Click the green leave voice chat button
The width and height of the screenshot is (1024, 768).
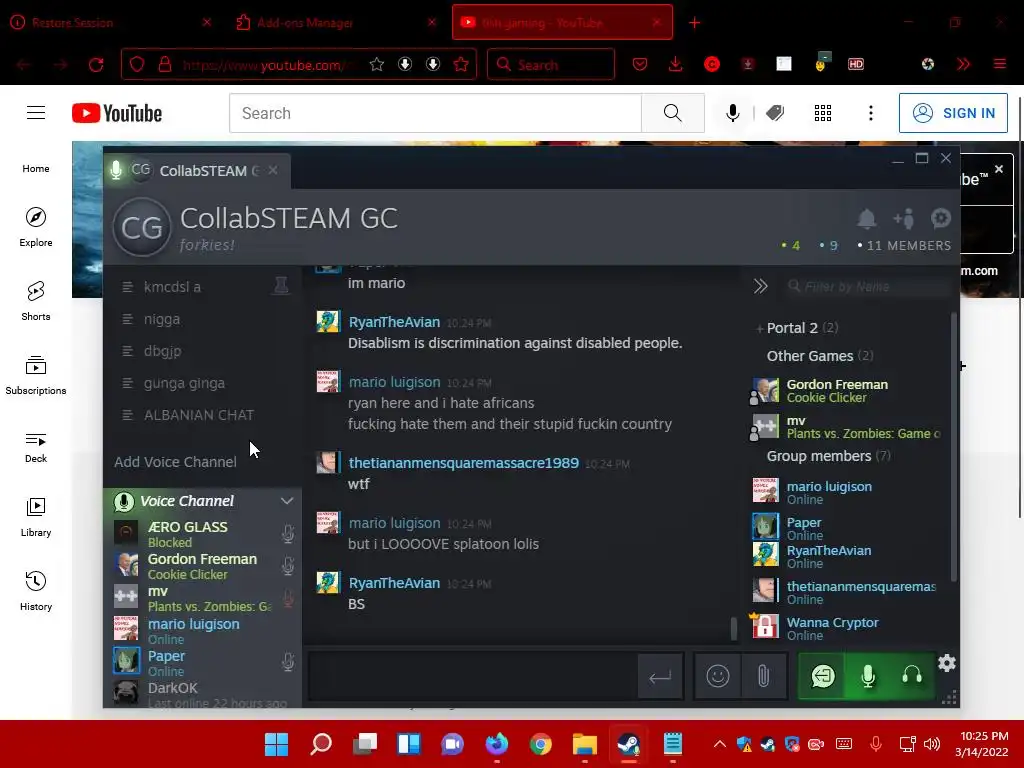click(x=823, y=676)
